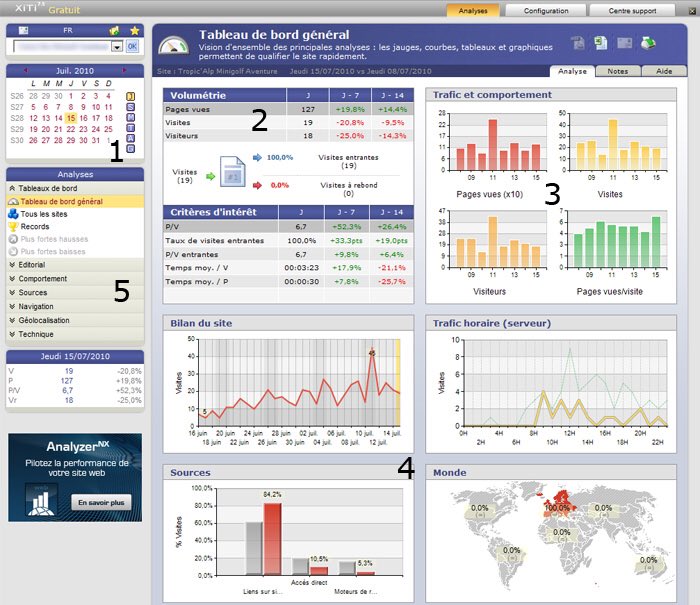Viewport: 700px width, 605px height.
Task: Click blue arrow beside 100,0% visites entrantes
Action: tap(257, 157)
